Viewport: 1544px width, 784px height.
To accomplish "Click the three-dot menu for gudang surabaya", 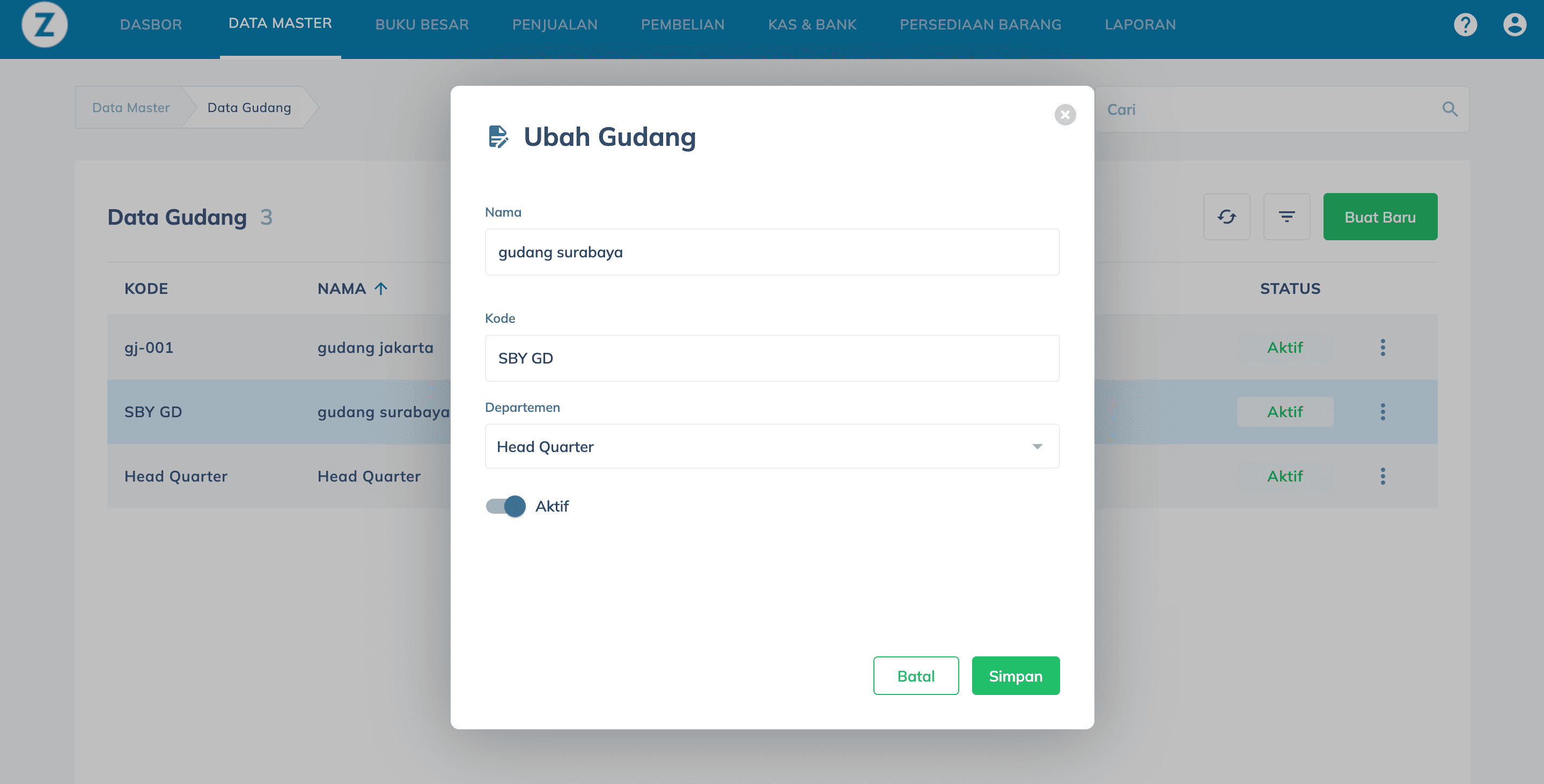I will (1383, 411).
